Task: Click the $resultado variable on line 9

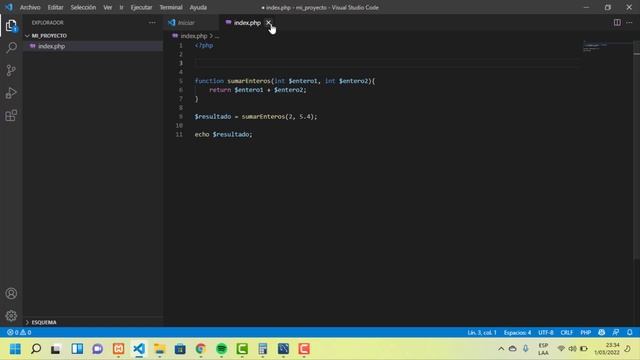Action: (213, 116)
